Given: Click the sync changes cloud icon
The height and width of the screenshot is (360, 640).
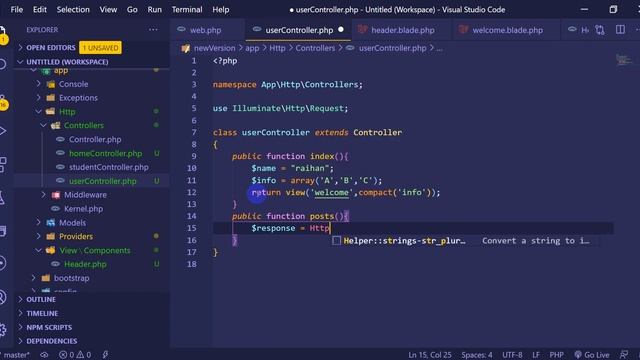Looking at the screenshot, I should click(x=44, y=355).
